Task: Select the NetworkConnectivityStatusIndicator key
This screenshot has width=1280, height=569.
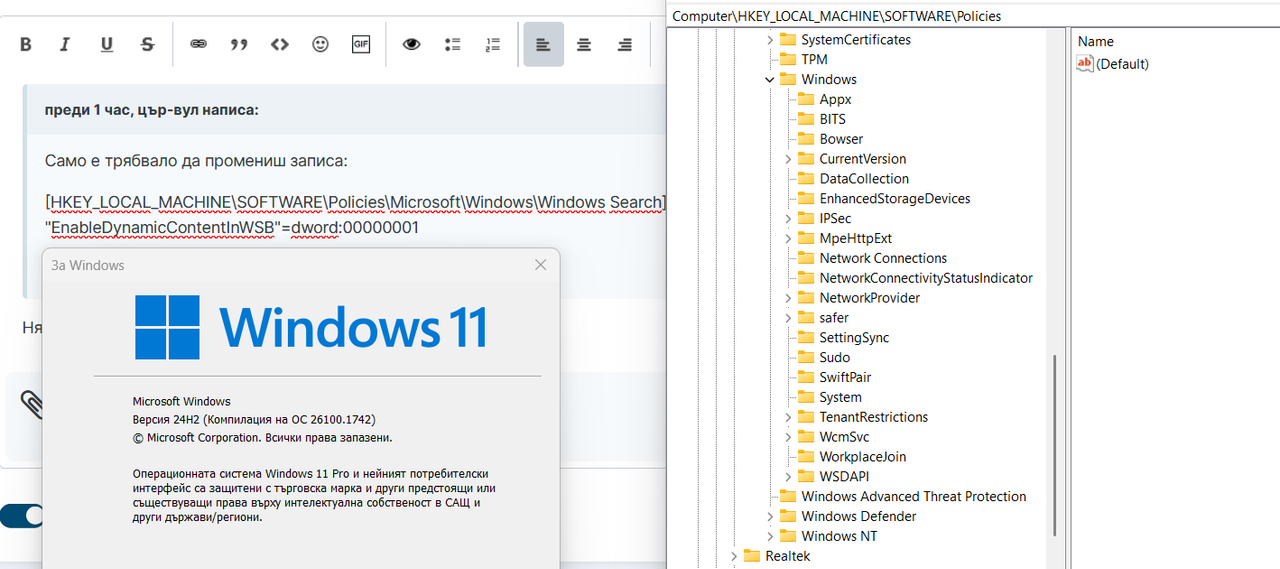Action: click(926, 278)
